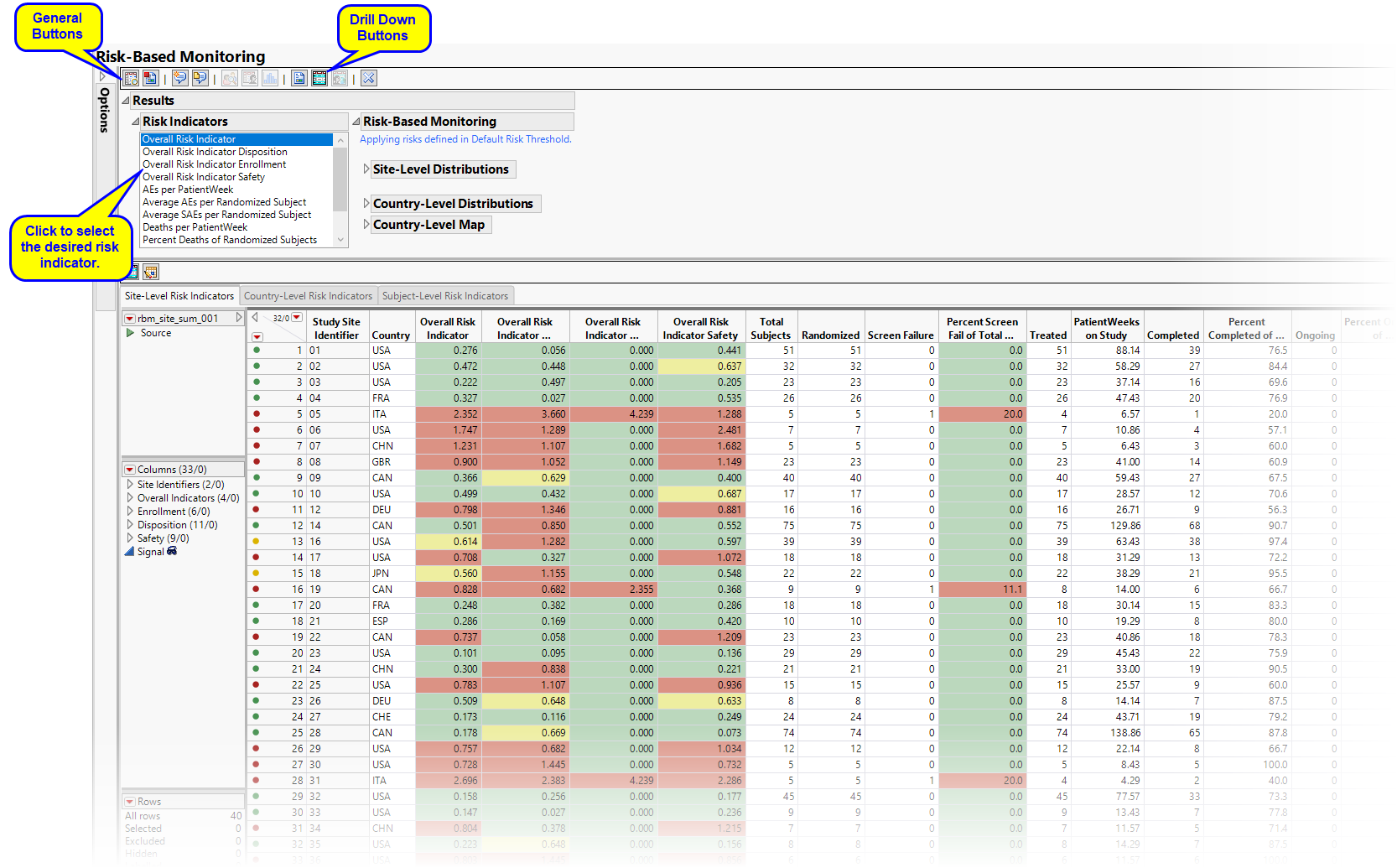The width and height of the screenshot is (1397, 868).
Task: Click the blue speech bubble icon with star
Action: [179, 78]
